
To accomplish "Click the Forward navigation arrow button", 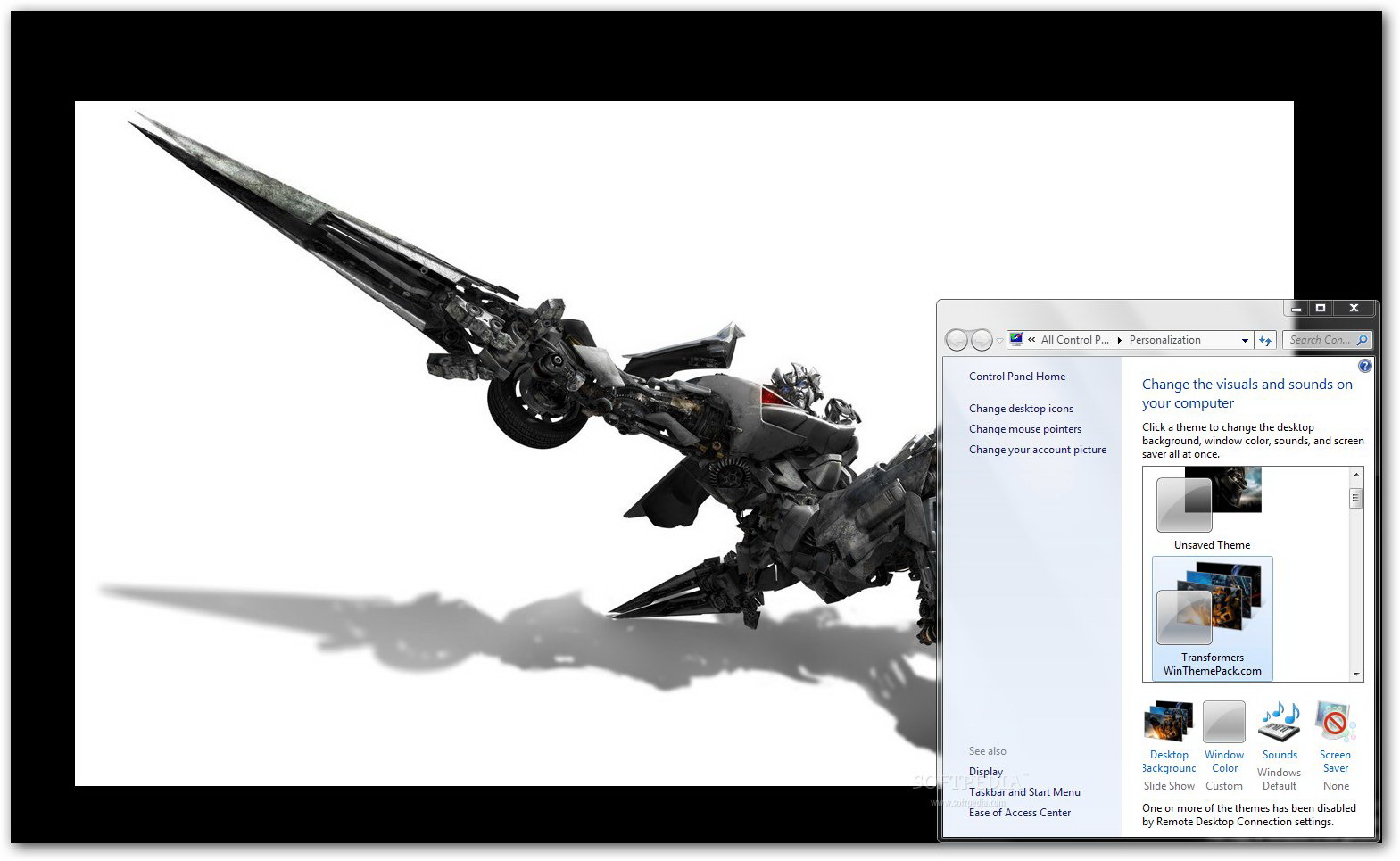I will tap(981, 340).
